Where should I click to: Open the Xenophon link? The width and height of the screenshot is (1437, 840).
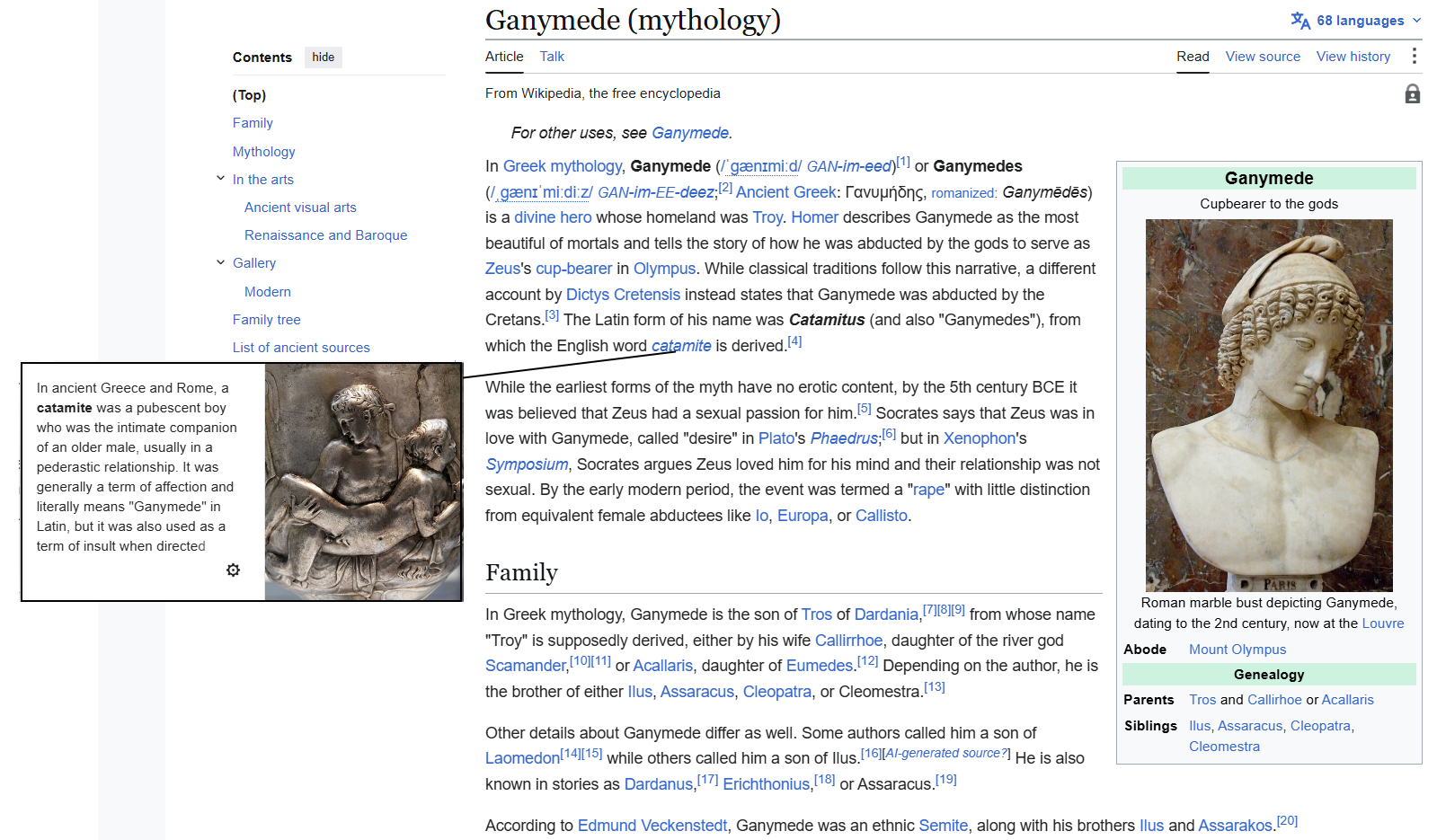980,438
